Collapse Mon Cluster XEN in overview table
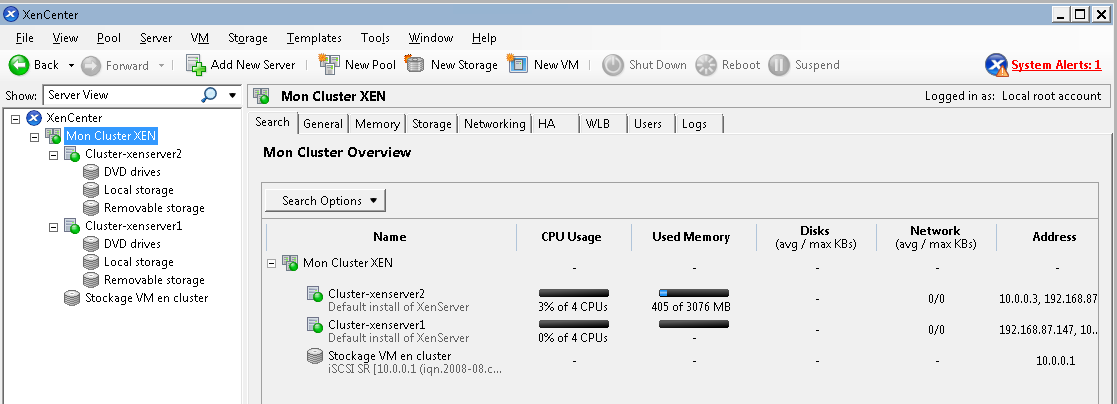This screenshot has height=404, width=1117. click(272, 263)
